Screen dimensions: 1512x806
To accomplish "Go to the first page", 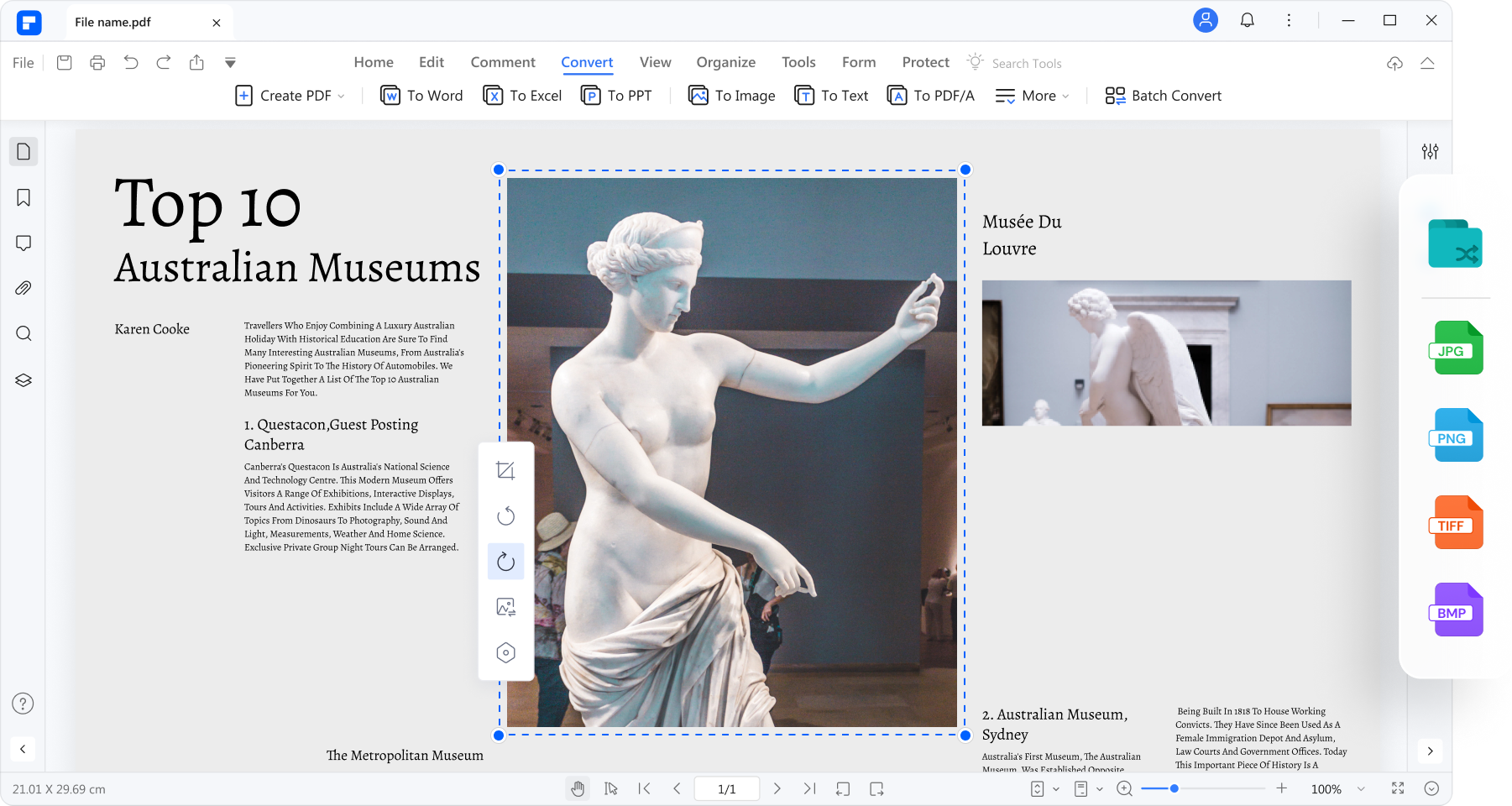I will [x=644, y=788].
